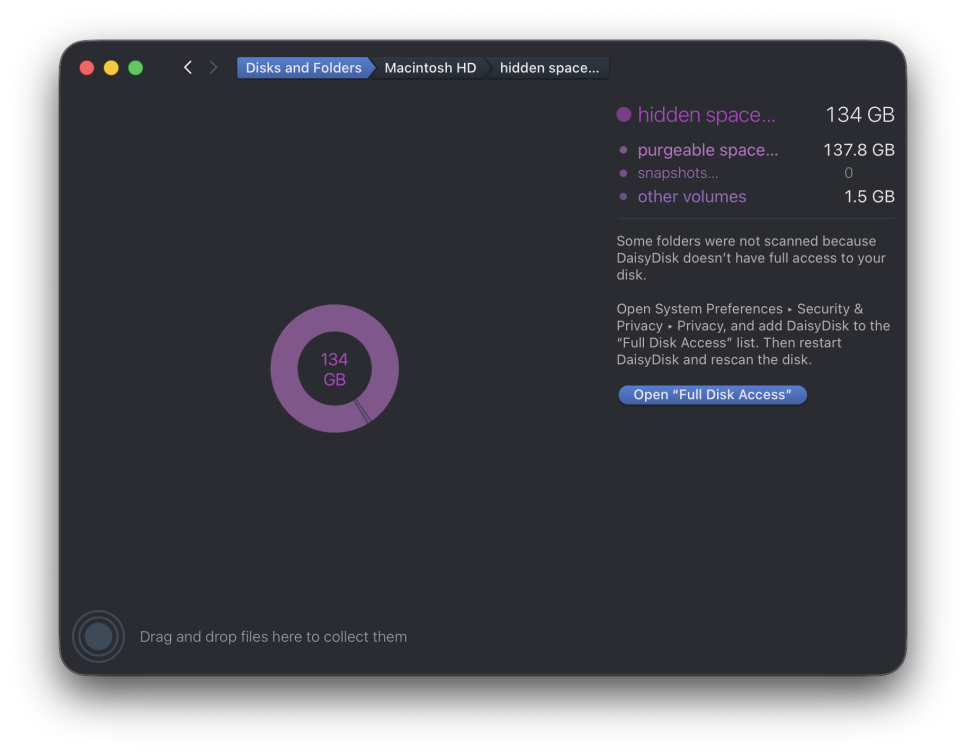Select the hidden space breadcrumb
966x754 pixels.
pos(548,68)
